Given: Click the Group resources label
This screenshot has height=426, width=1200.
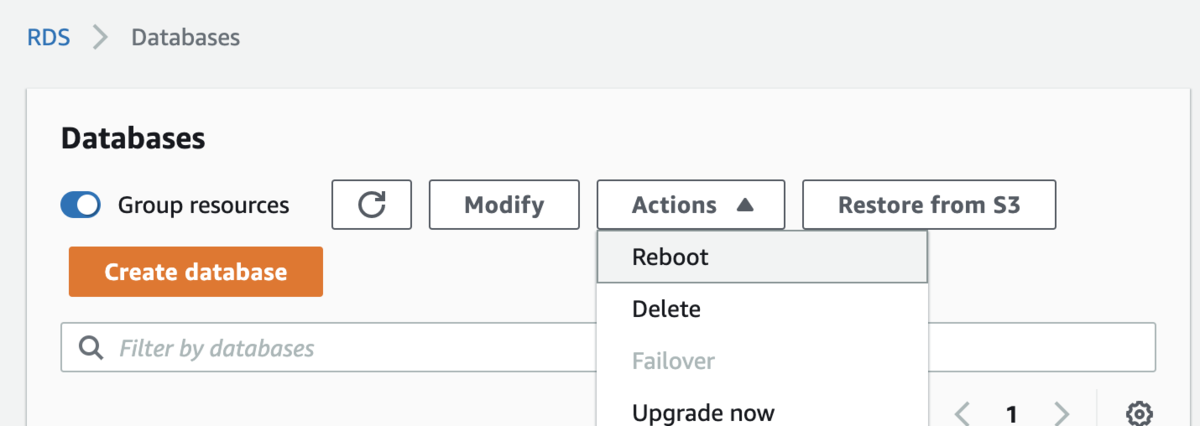Looking at the screenshot, I should [x=203, y=205].
